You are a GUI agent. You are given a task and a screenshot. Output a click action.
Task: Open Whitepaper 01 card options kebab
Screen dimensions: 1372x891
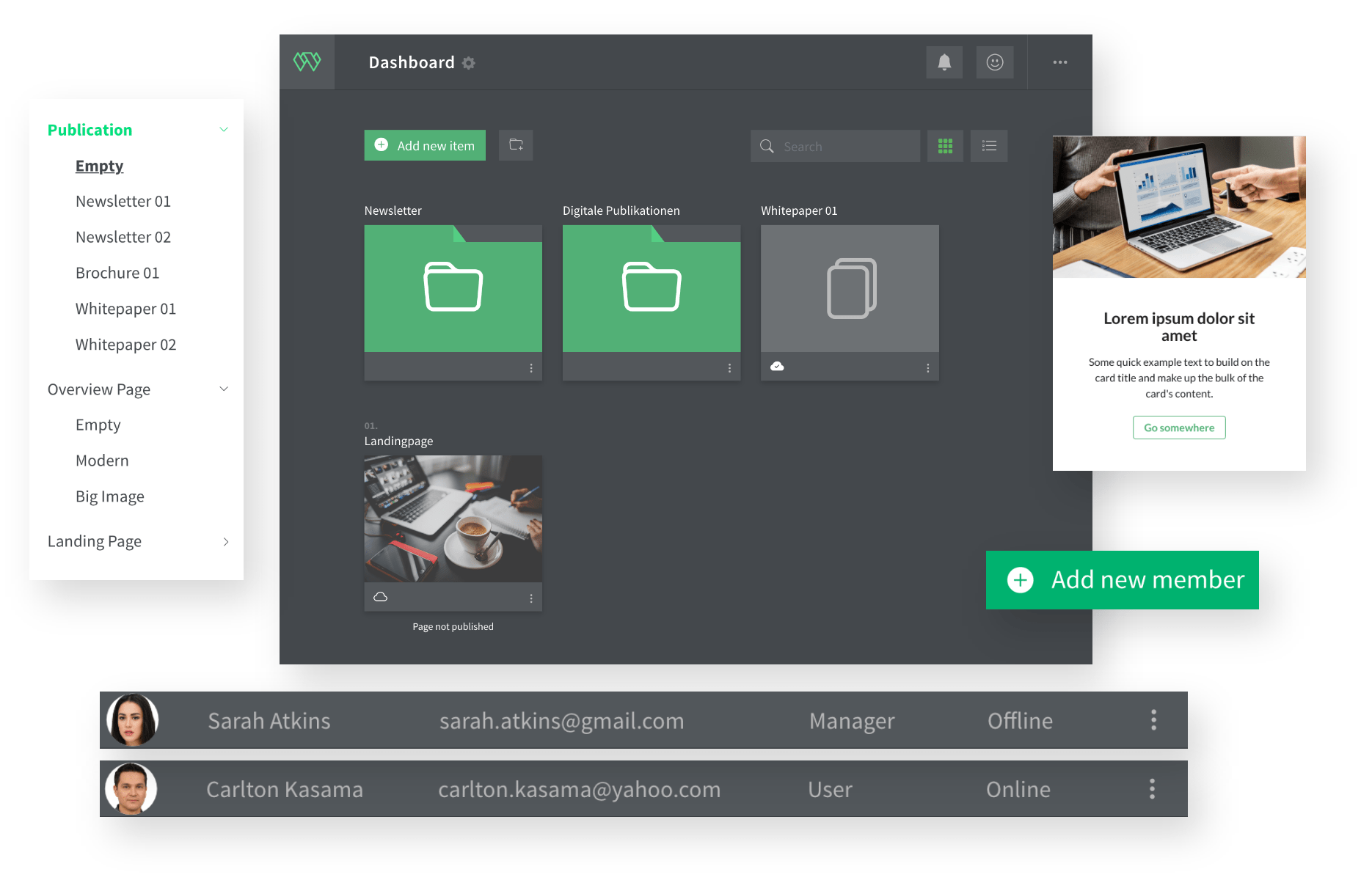tap(927, 368)
